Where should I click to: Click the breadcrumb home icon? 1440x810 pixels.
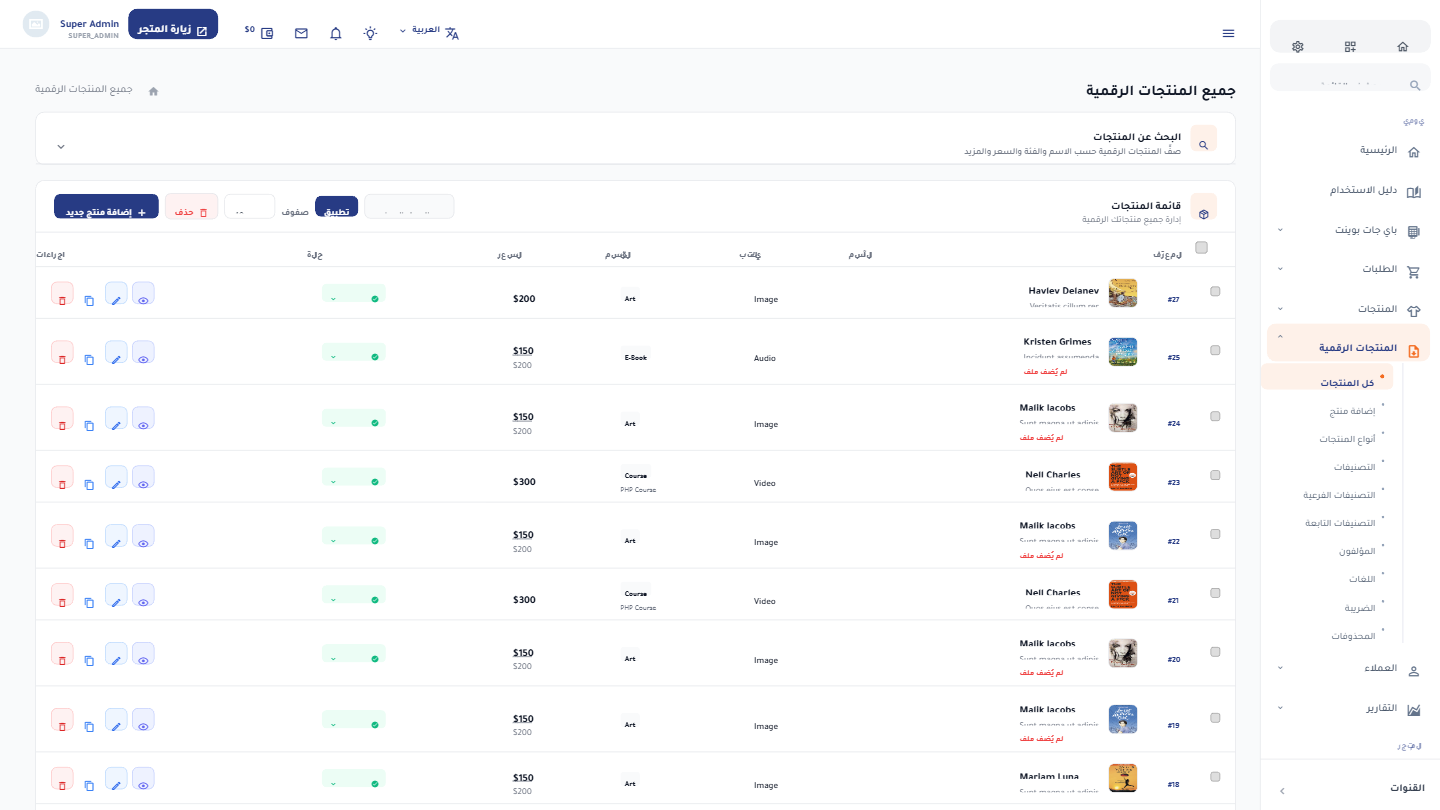pos(153,91)
